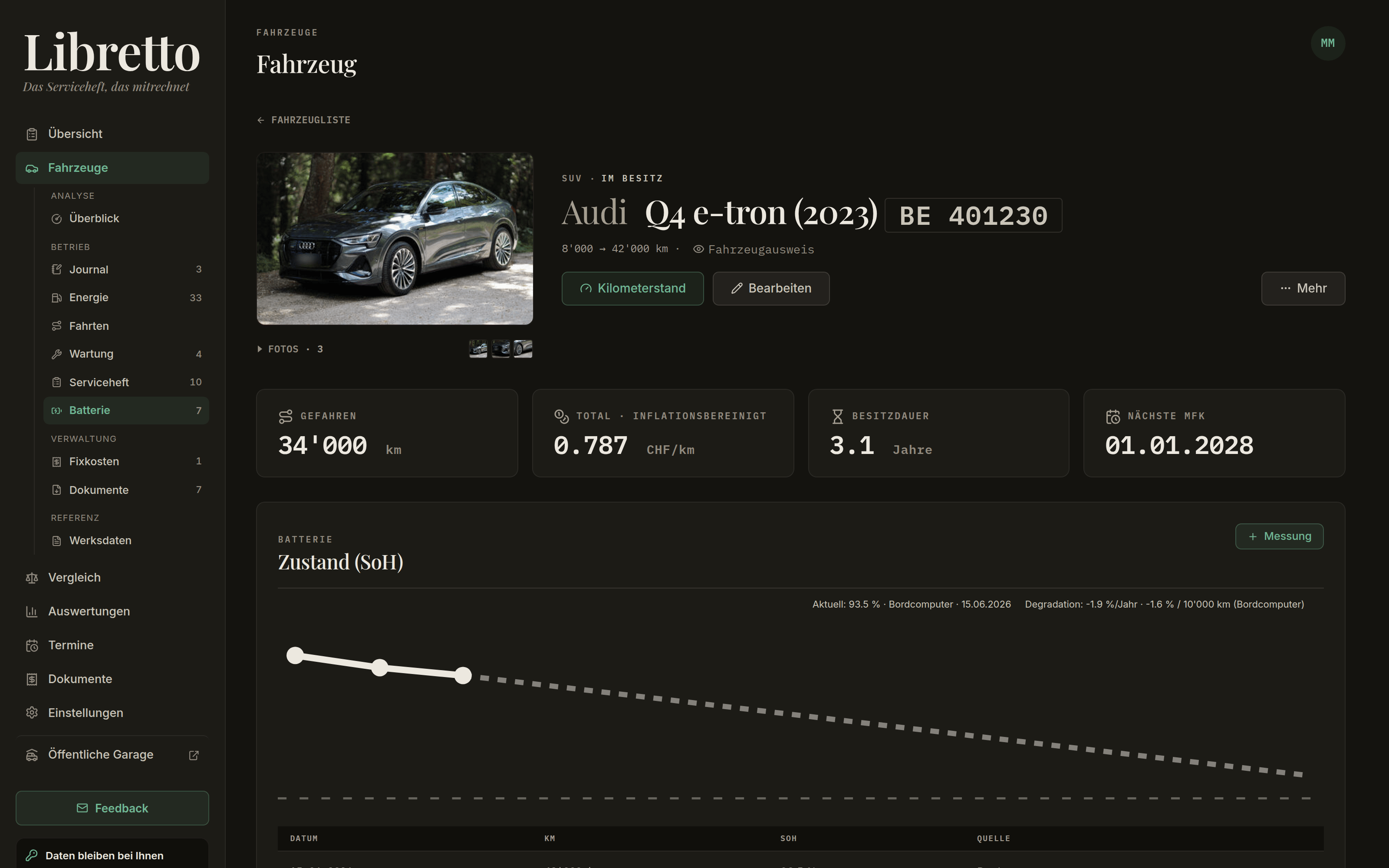Image resolution: width=1389 pixels, height=868 pixels.
Task: Click the calendar icon in Nächste MFK card
Action: tap(1113, 417)
